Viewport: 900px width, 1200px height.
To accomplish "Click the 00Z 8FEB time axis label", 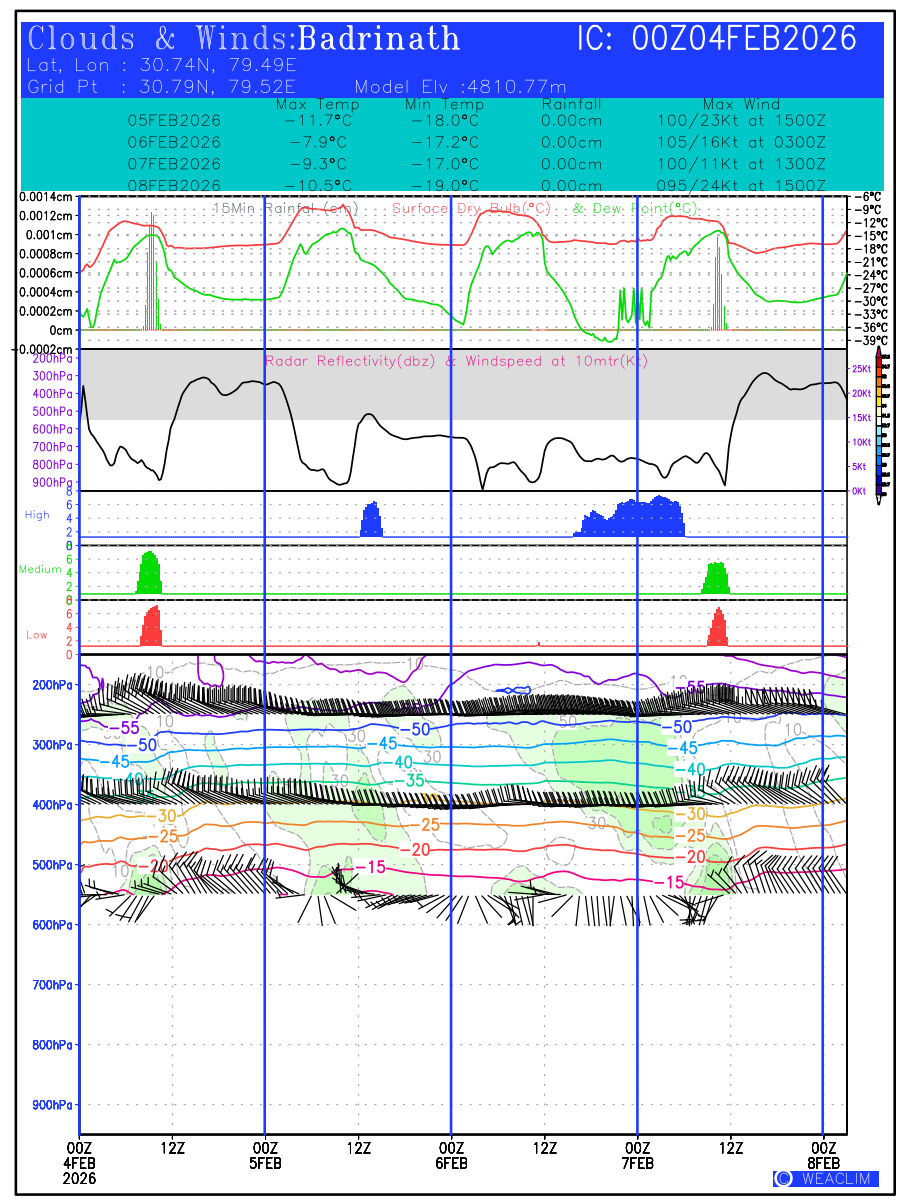I will click(x=823, y=1154).
